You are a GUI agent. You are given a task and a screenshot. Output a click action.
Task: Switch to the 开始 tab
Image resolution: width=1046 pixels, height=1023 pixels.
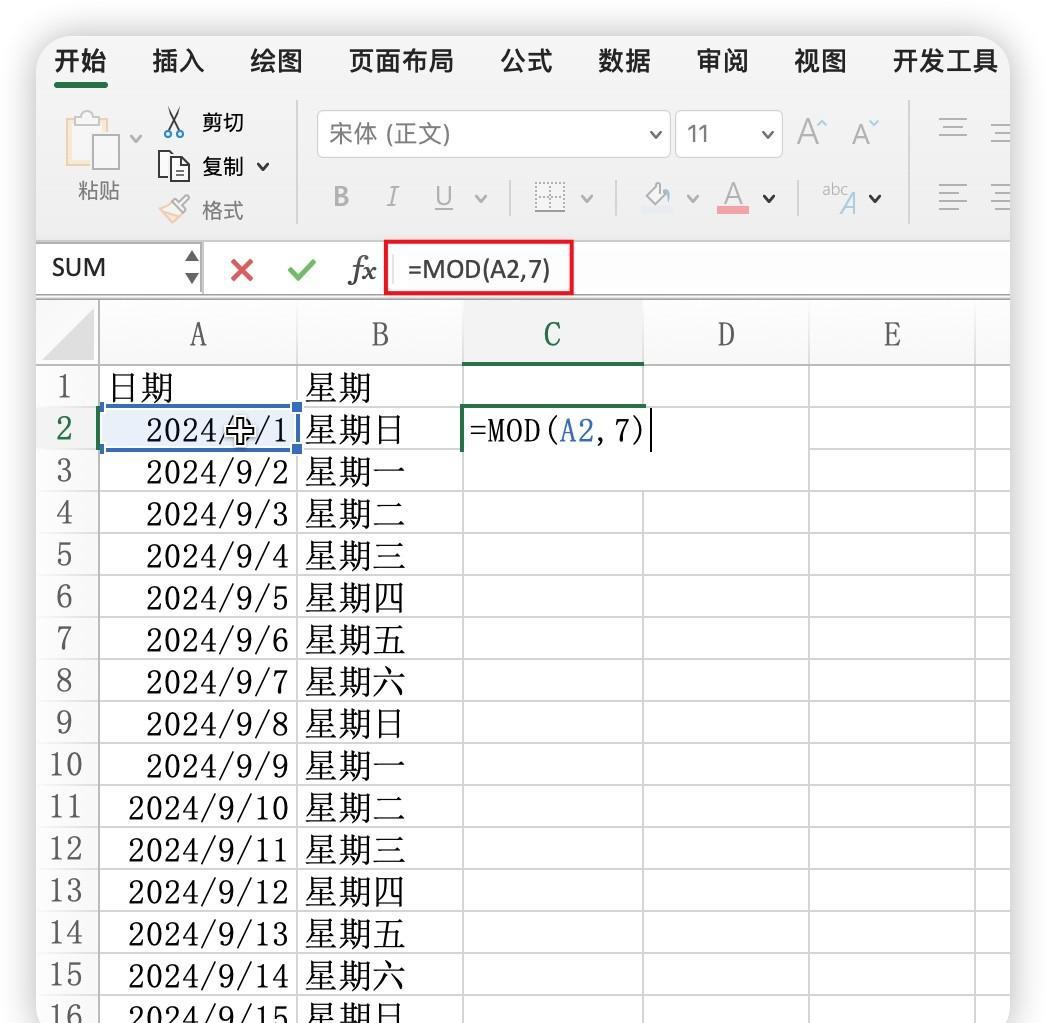coord(81,61)
